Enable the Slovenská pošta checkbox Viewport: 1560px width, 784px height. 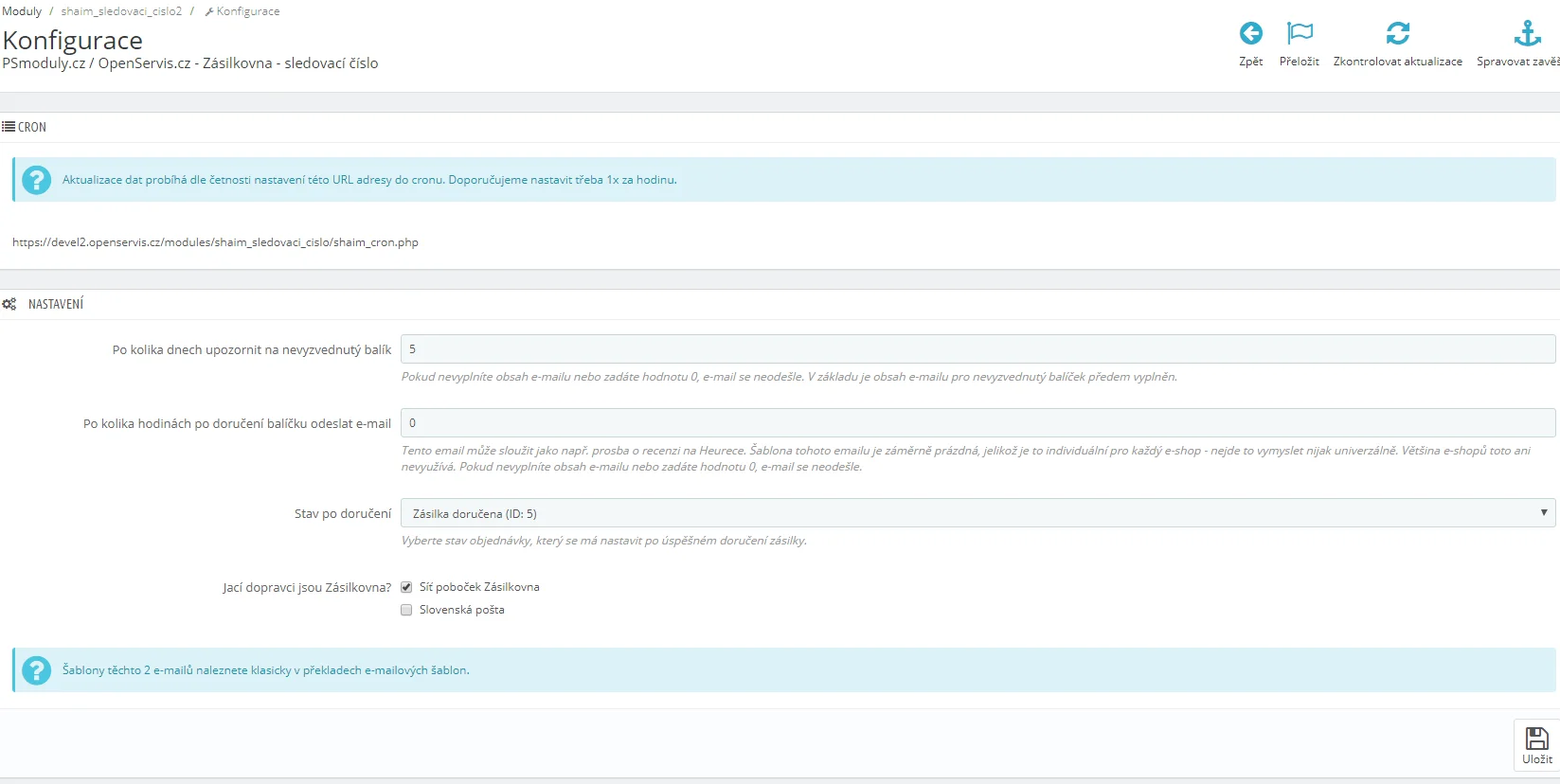[406, 610]
